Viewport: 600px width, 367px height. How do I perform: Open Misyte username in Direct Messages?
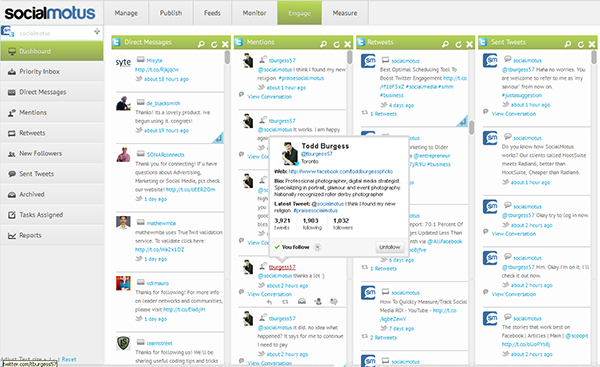coord(154,60)
